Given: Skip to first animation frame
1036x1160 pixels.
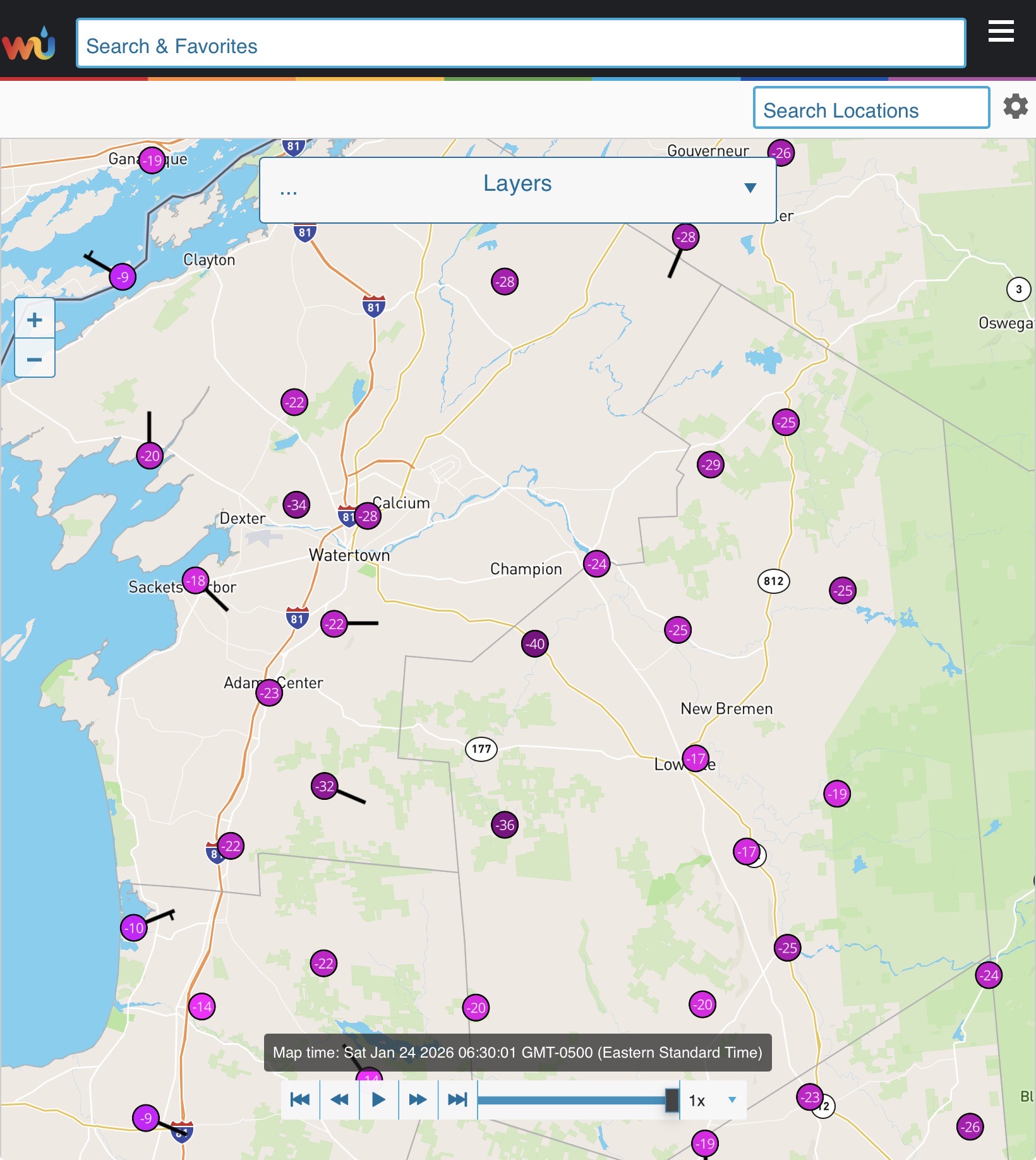Looking at the screenshot, I should 300,1100.
